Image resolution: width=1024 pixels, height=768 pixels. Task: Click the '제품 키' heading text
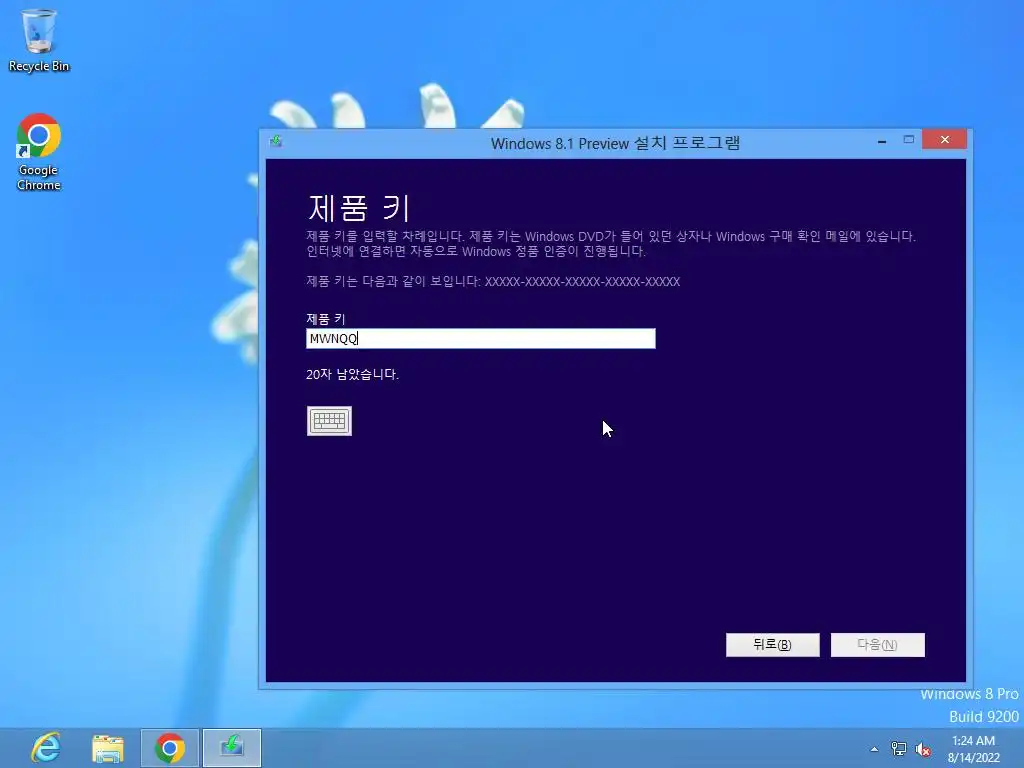coord(359,208)
